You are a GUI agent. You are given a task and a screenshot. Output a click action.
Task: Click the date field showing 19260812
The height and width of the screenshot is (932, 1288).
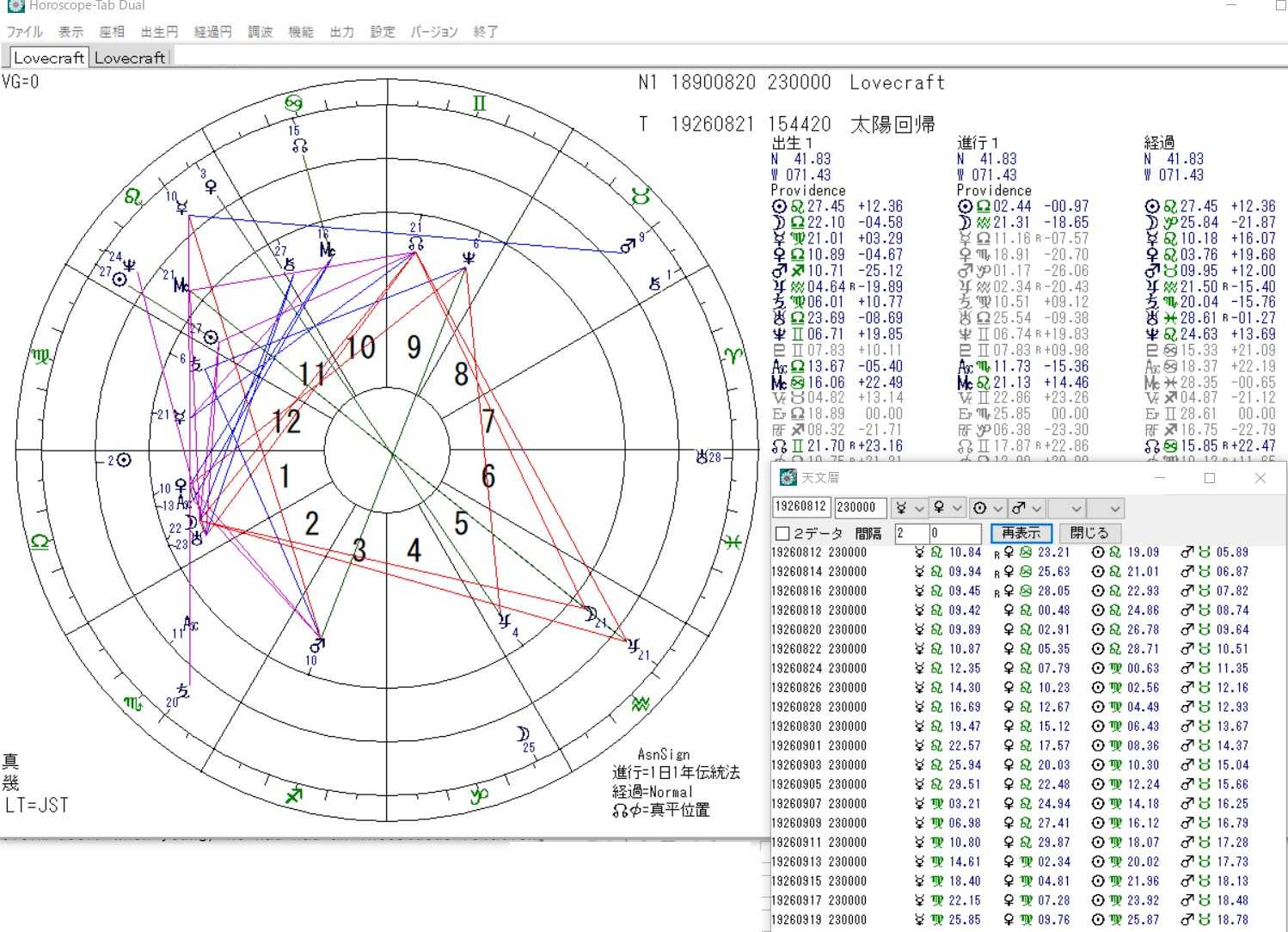[800, 507]
